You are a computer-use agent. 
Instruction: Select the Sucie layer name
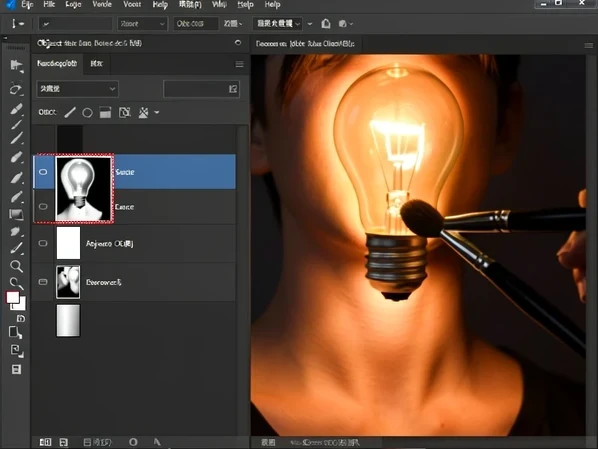(125, 172)
